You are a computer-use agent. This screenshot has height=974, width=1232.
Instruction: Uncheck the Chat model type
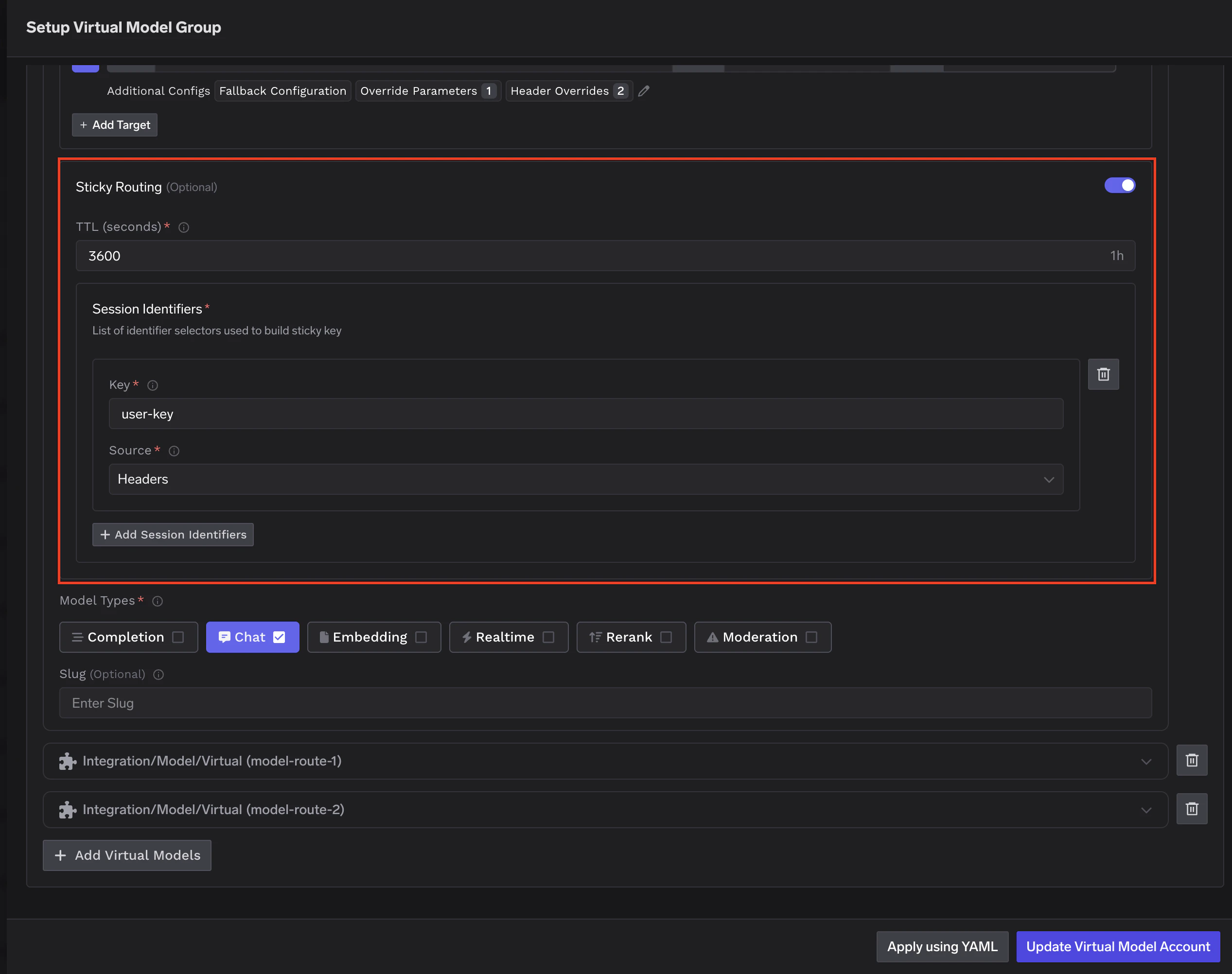[279, 637]
